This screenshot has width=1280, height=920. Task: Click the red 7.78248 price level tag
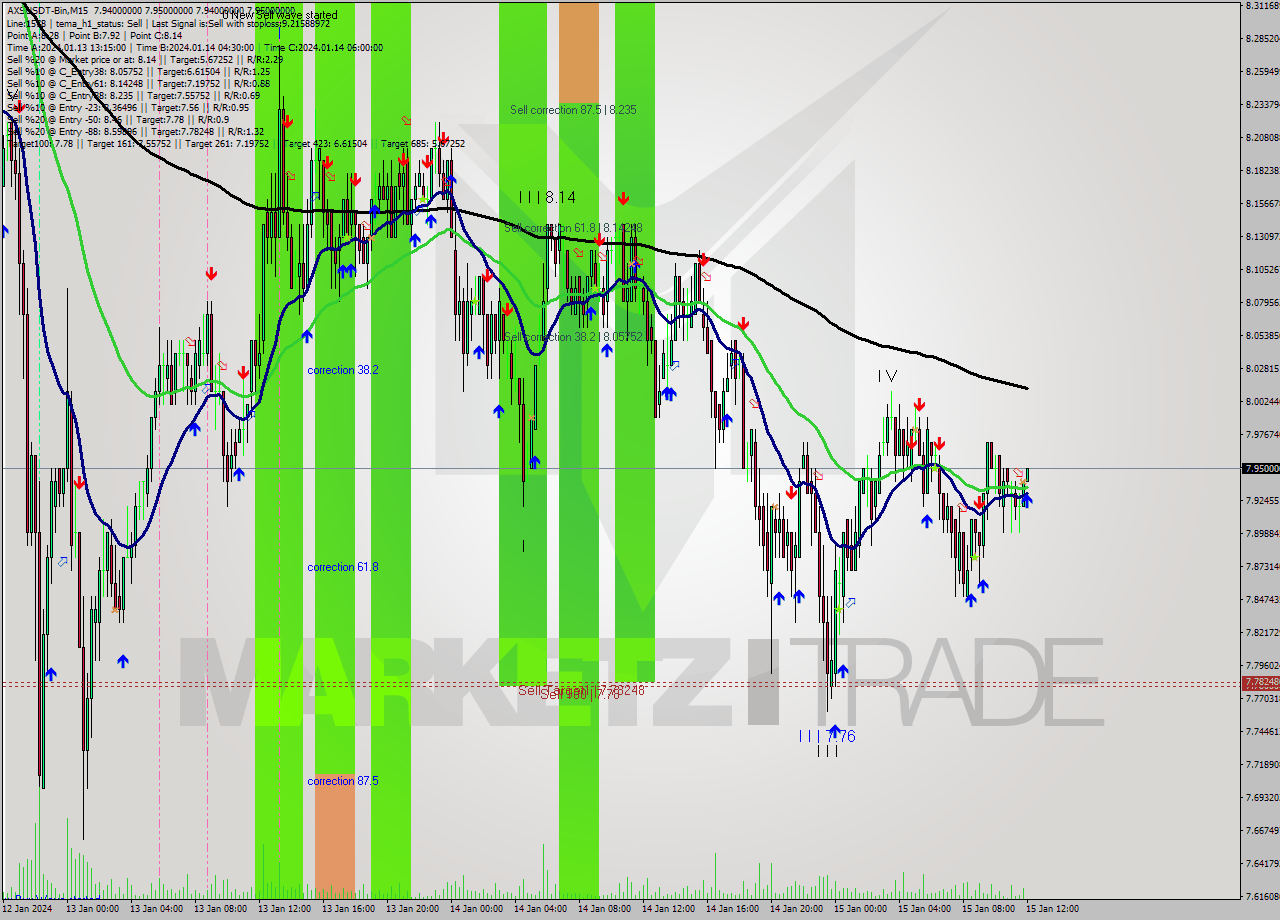tap(1260, 682)
